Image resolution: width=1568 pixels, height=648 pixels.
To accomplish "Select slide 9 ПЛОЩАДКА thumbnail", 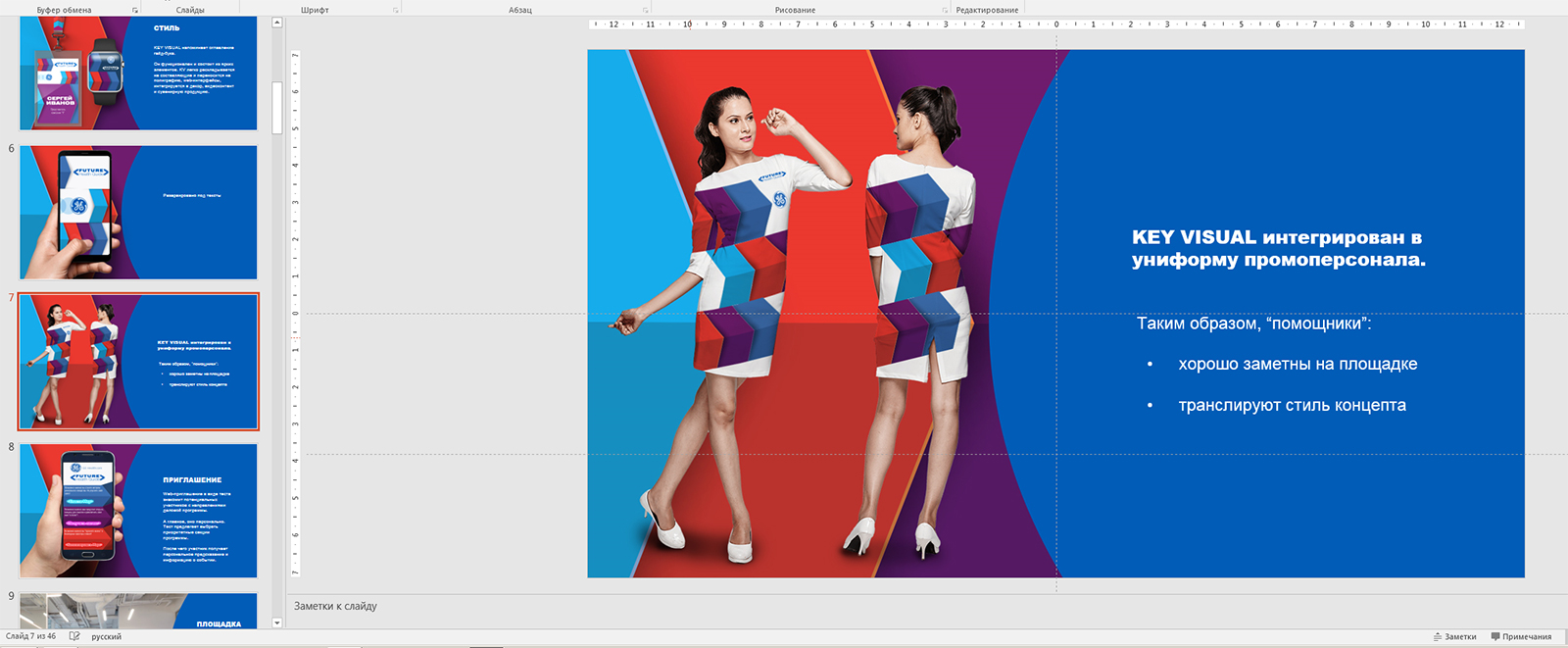I will pos(138,611).
